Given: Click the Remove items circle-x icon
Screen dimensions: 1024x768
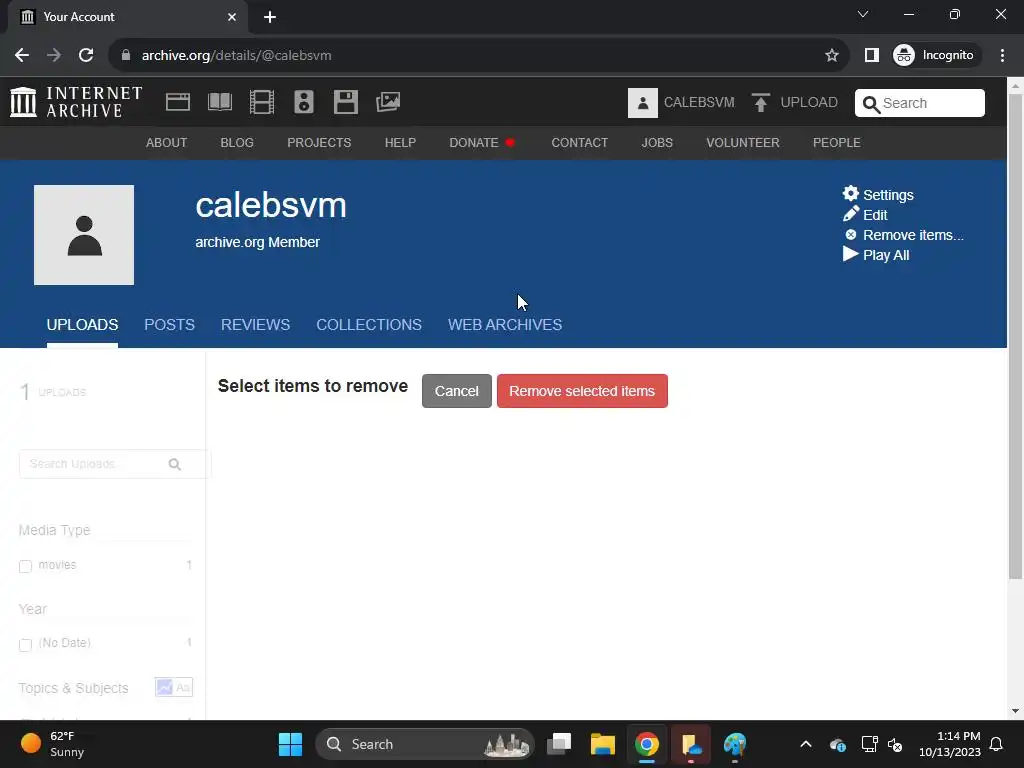Looking at the screenshot, I should coord(850,234).
